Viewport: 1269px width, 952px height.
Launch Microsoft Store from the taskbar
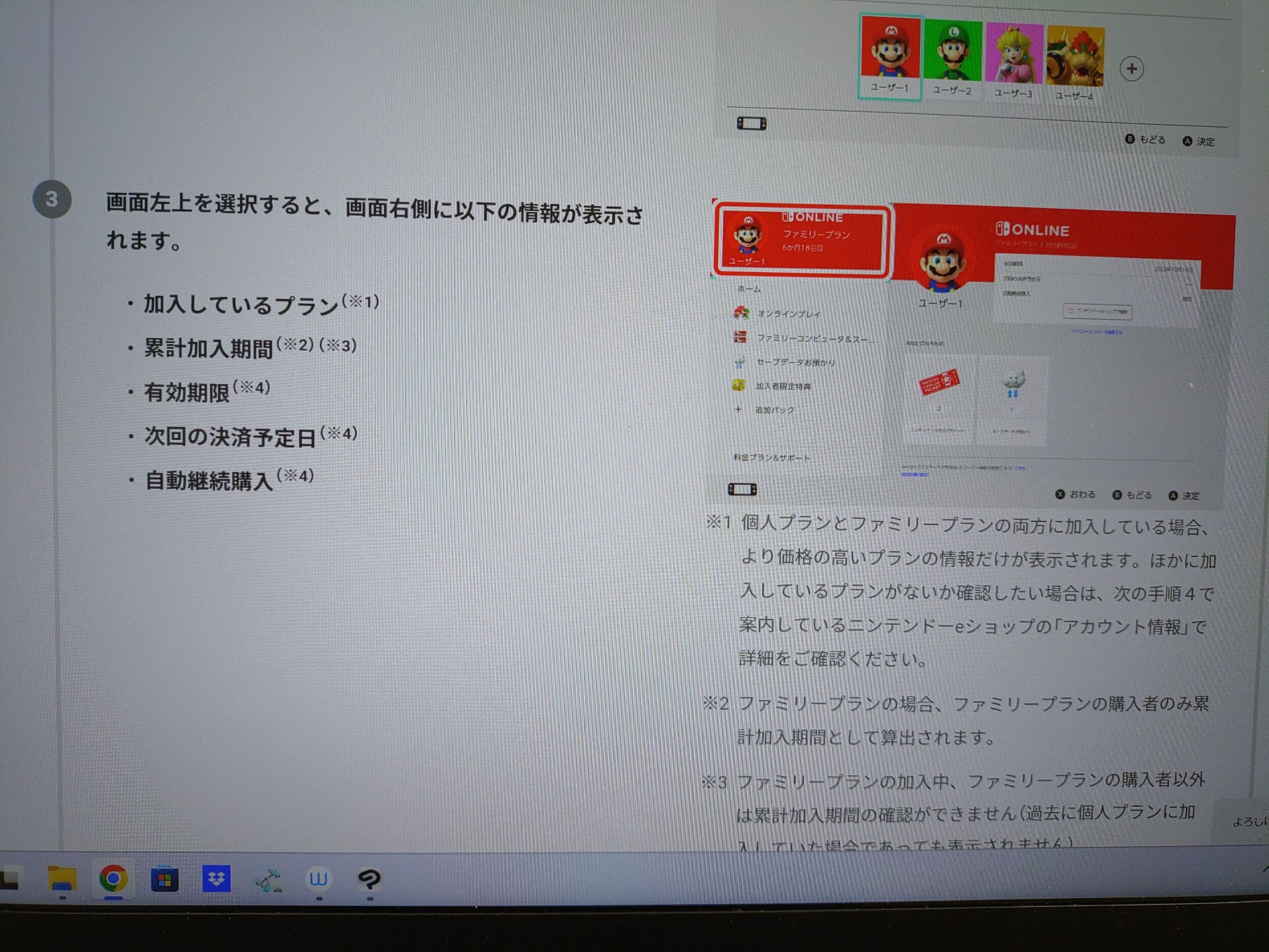coord(164,880)
